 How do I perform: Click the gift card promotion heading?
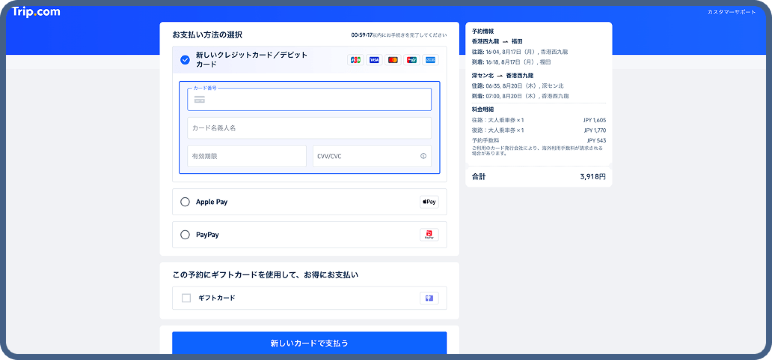[265, 275]
